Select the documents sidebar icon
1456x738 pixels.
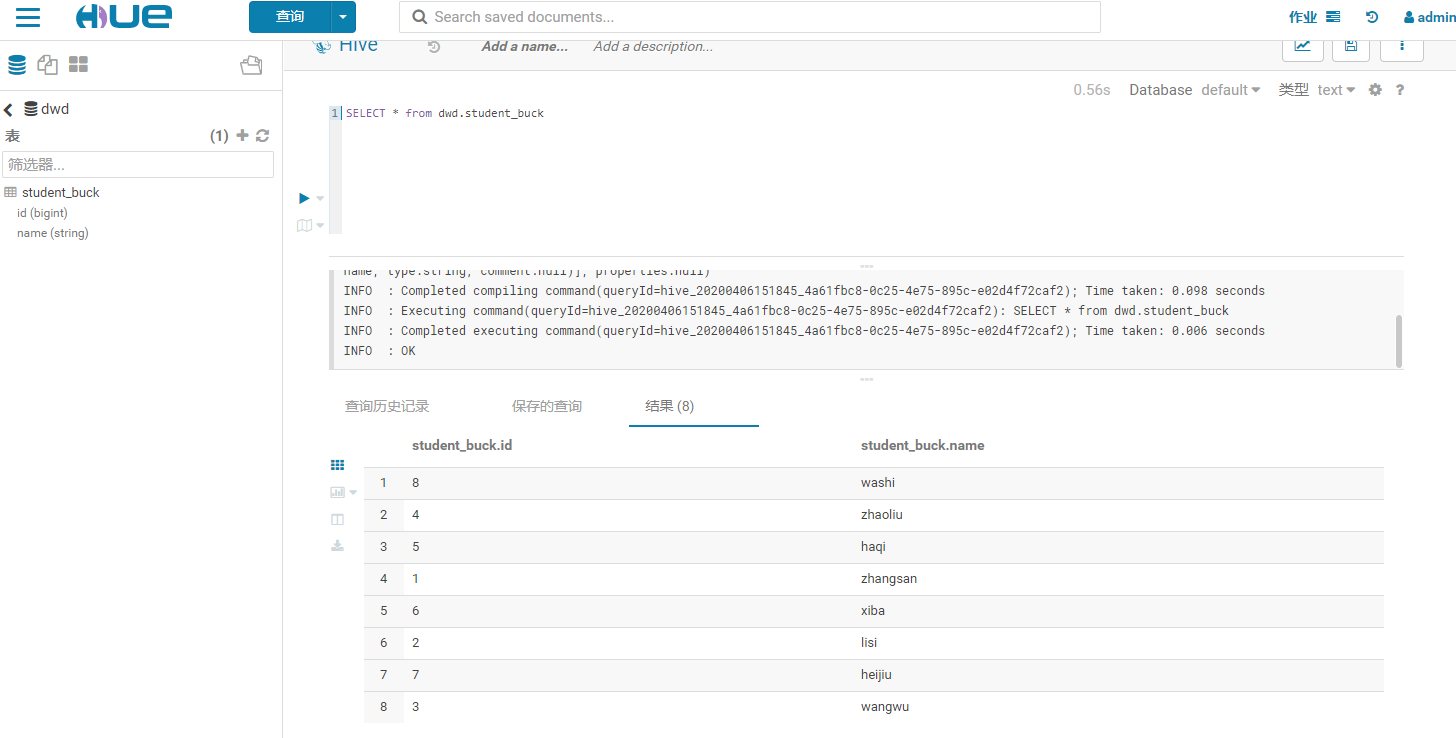pyautogui.click(x=47, y=65)
